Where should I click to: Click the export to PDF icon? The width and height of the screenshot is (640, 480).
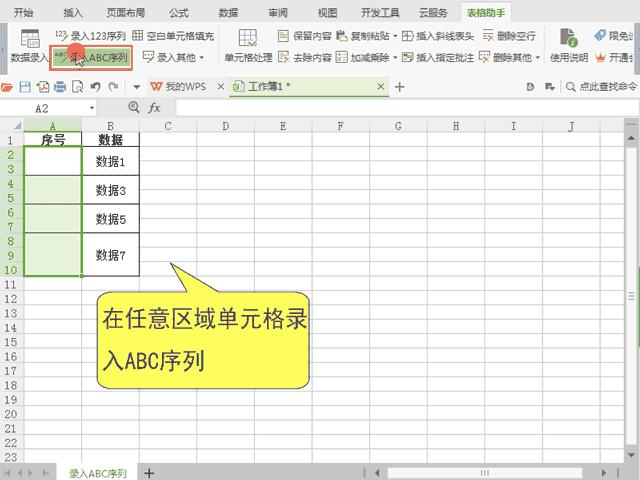(43, 87)
